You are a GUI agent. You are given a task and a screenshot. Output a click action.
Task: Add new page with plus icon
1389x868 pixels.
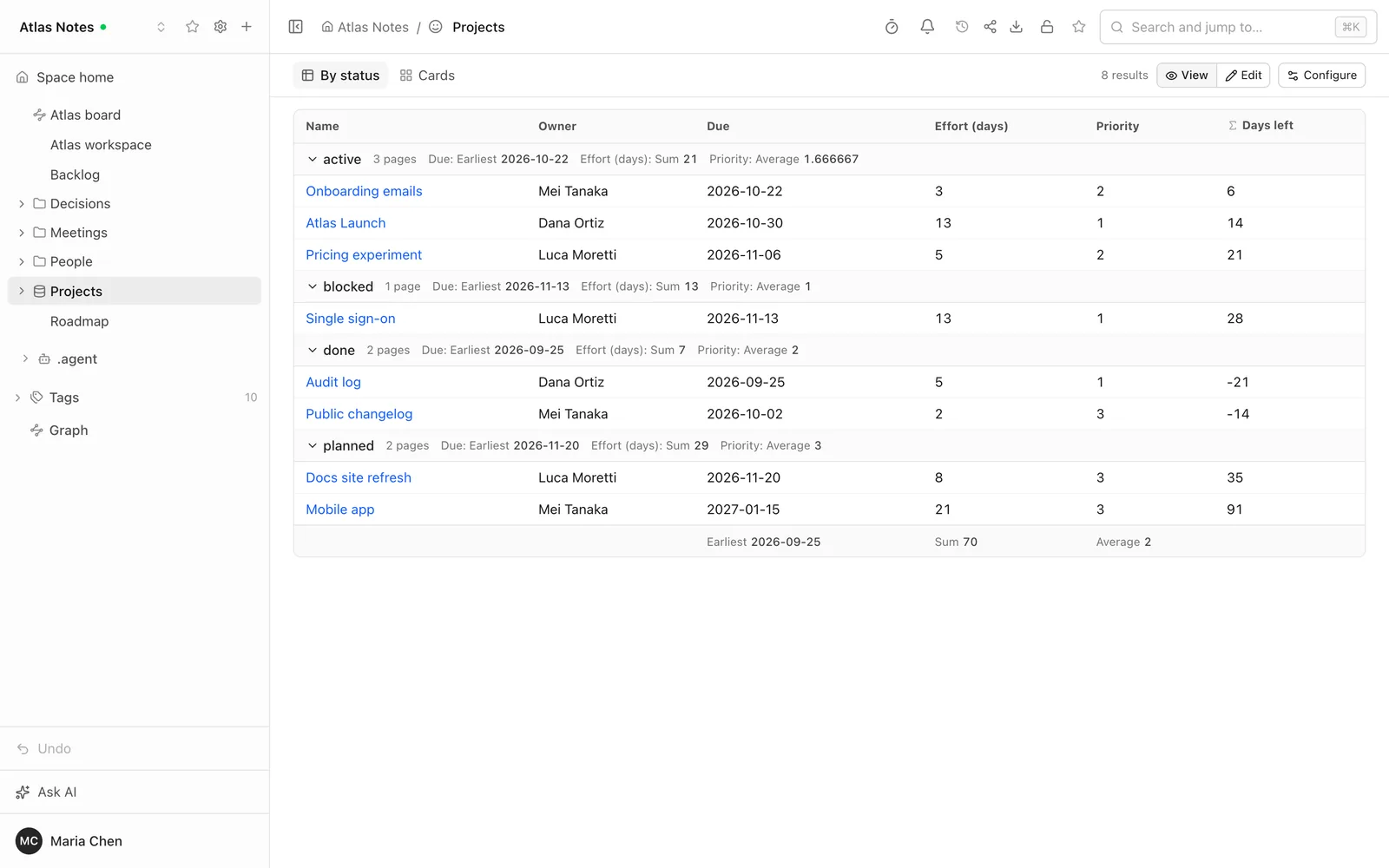tap(247, 27)
